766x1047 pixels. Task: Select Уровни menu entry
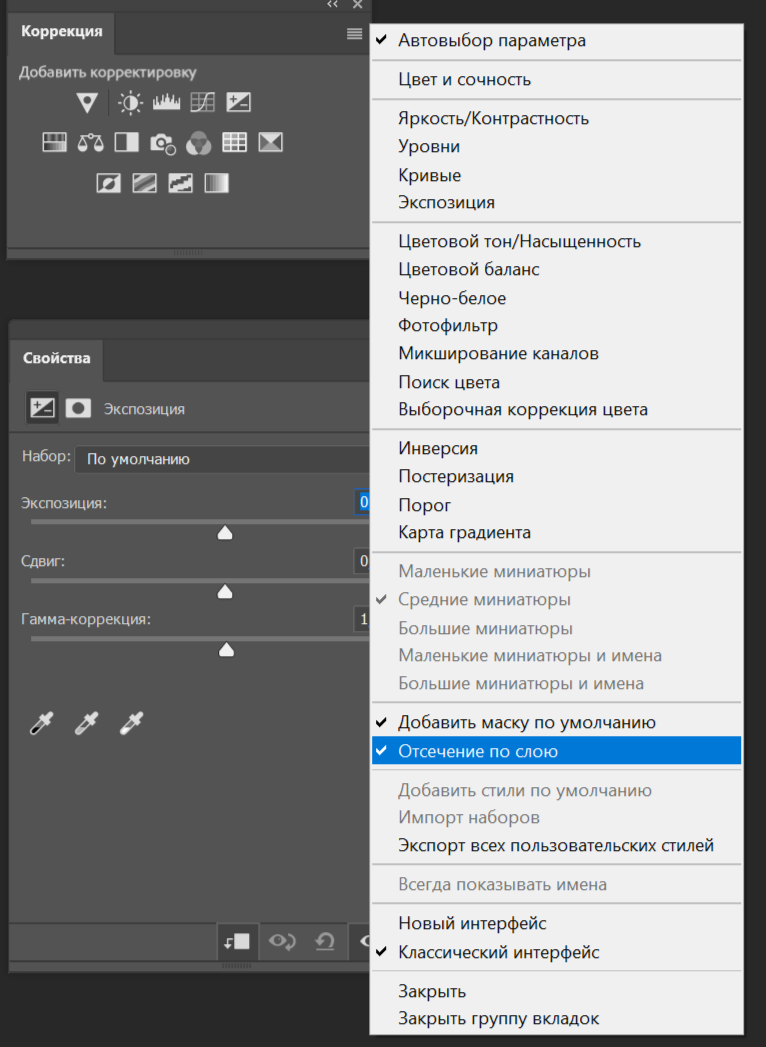[x=556, y=146]
